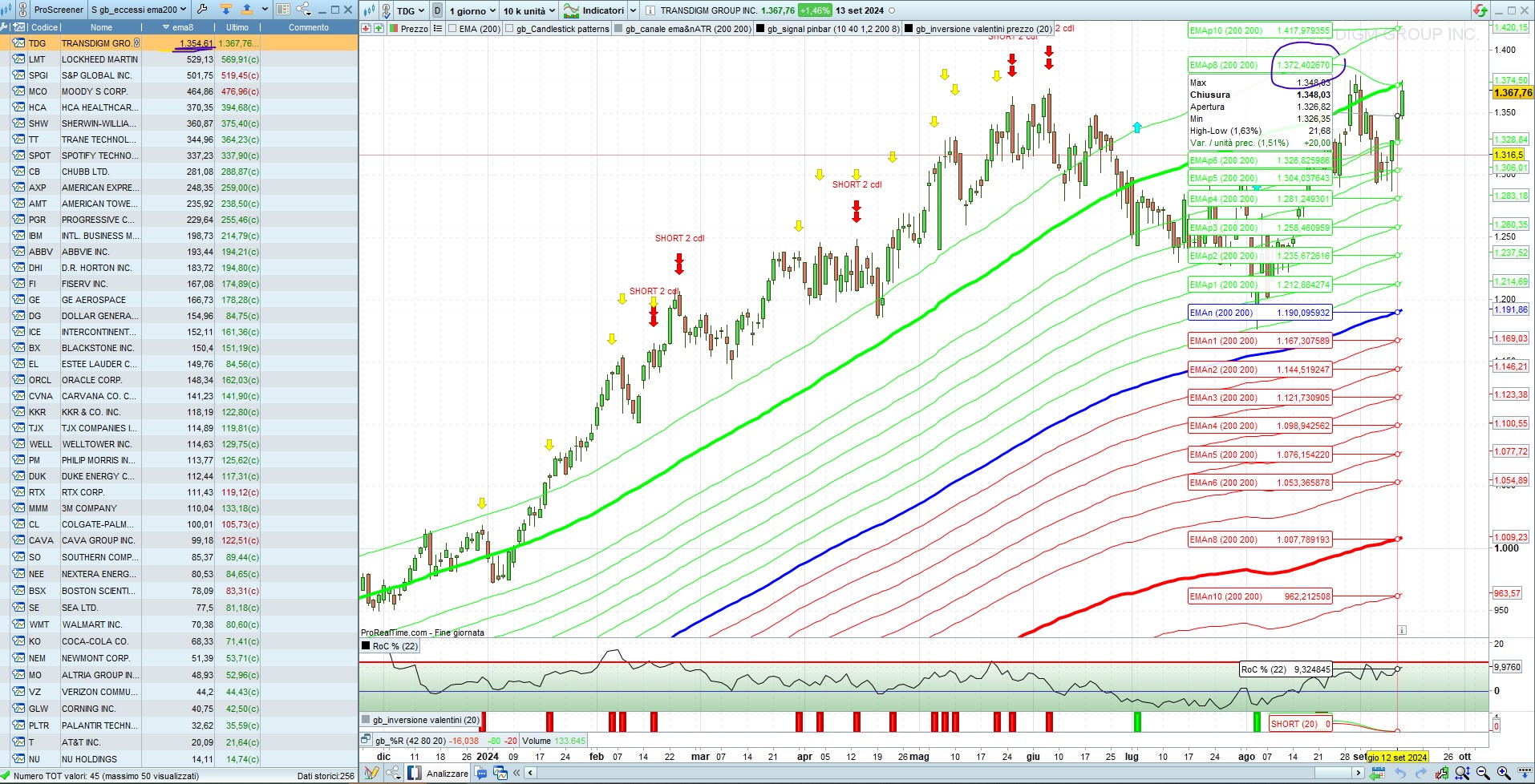This screenshot has width=1535, height=784.
Task: Expand the dropdown arrow after upload icon
Action: pyautogui.click(x=265, y=10)
